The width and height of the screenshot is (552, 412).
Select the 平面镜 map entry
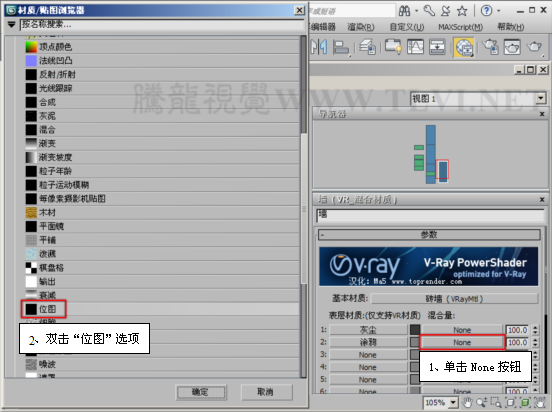coord(162,226)
